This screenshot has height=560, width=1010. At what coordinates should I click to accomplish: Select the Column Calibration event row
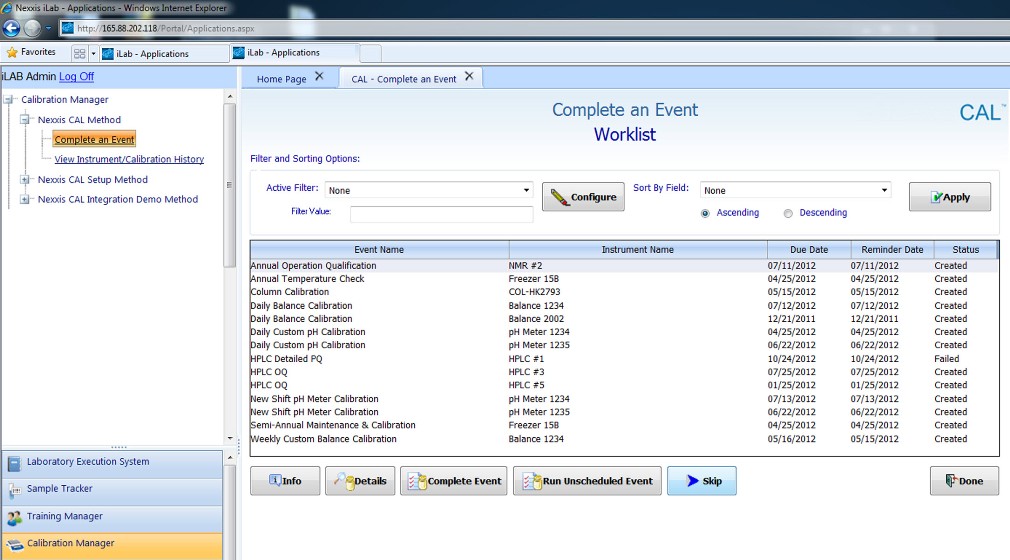tap(624, 292)
